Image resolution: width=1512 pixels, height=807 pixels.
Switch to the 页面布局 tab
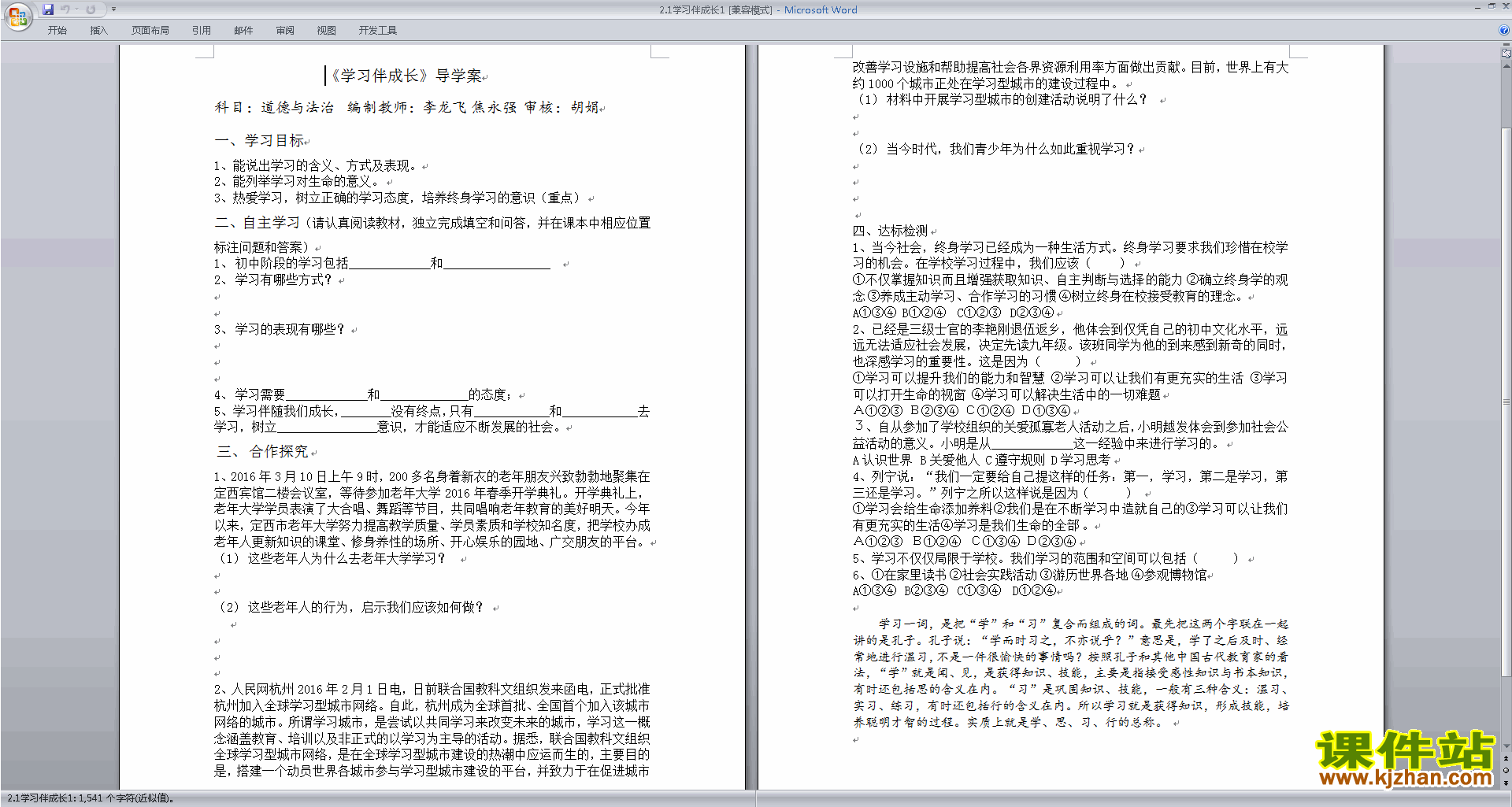pos(150,31)
